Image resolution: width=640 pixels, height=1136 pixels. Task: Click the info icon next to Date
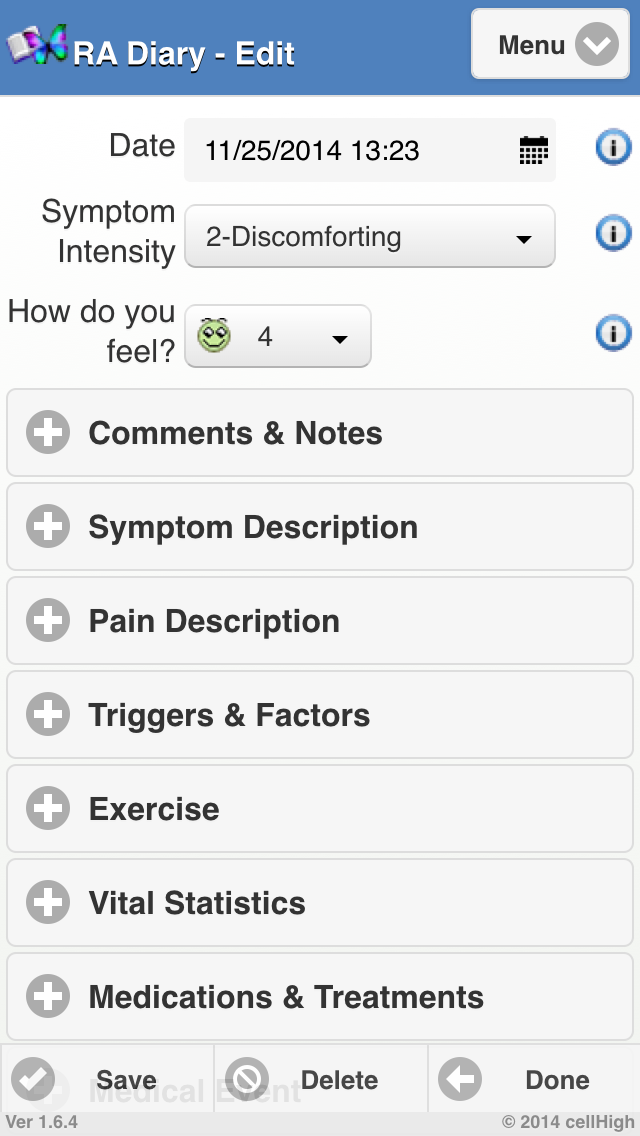(613, 148)
